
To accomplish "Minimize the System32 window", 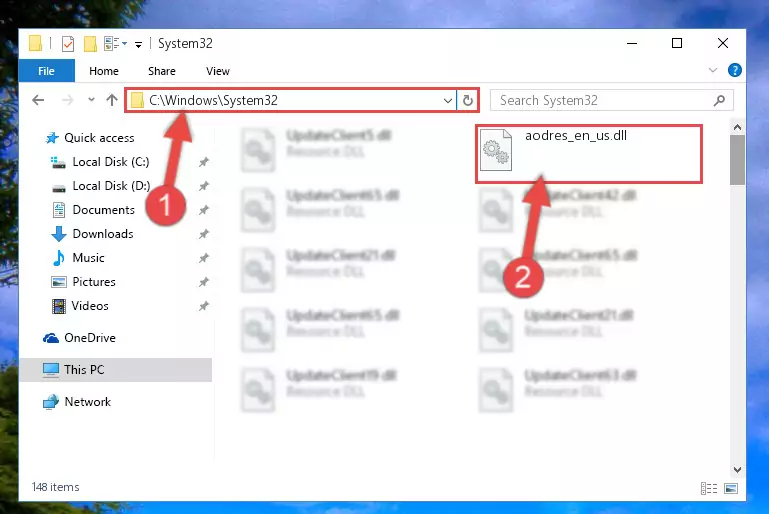I will (632, 43).
